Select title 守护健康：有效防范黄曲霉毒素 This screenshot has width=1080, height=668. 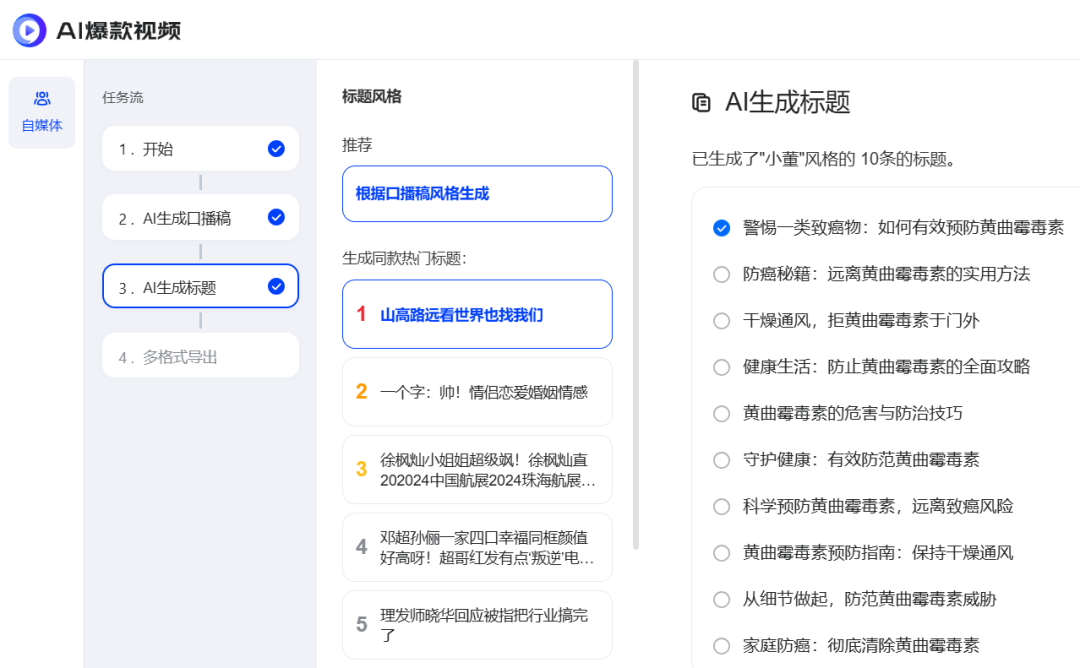(721, 460)
